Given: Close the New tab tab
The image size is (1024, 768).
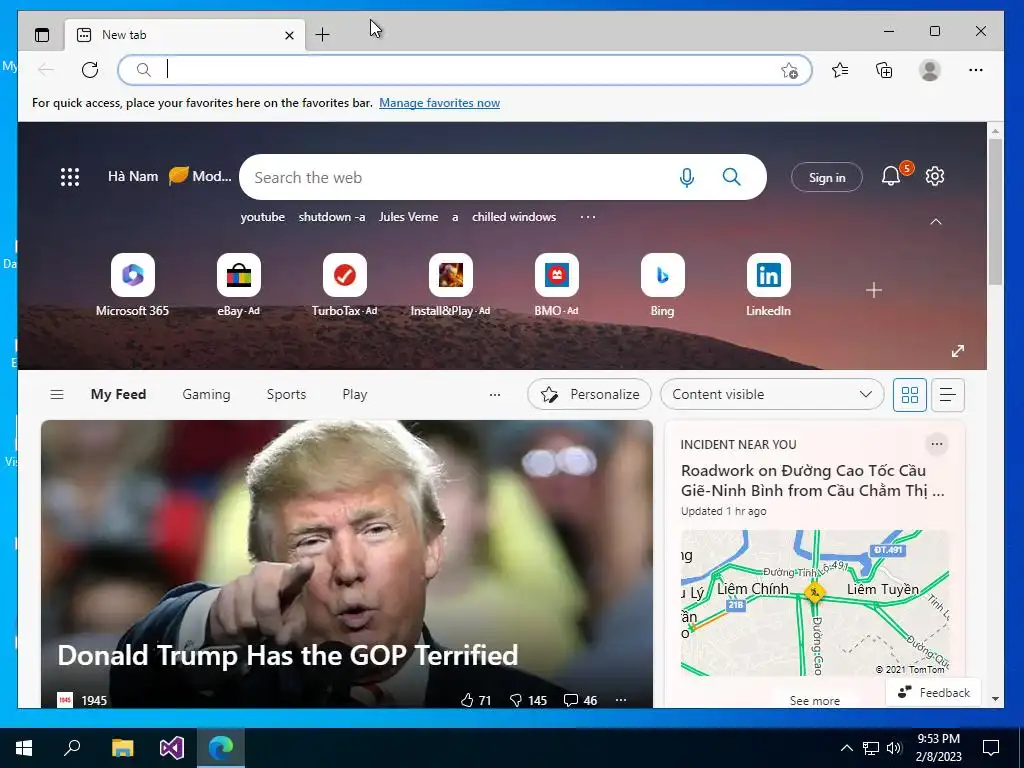Looking at the screenshot, I should [x=289, y=35].
